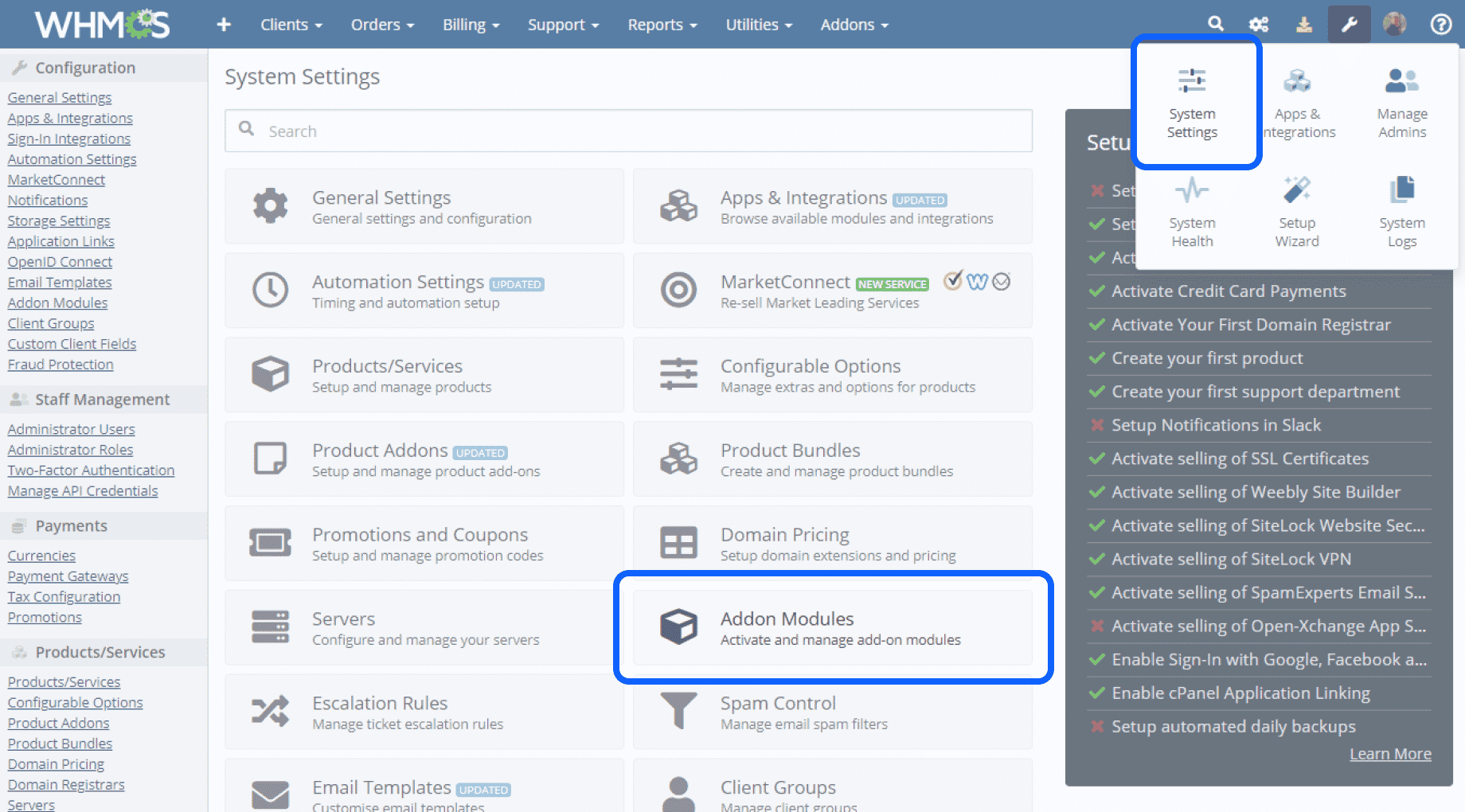
Task: Open help via the question mark icon
Action: pyautogui.click(x=1441, y=24)
